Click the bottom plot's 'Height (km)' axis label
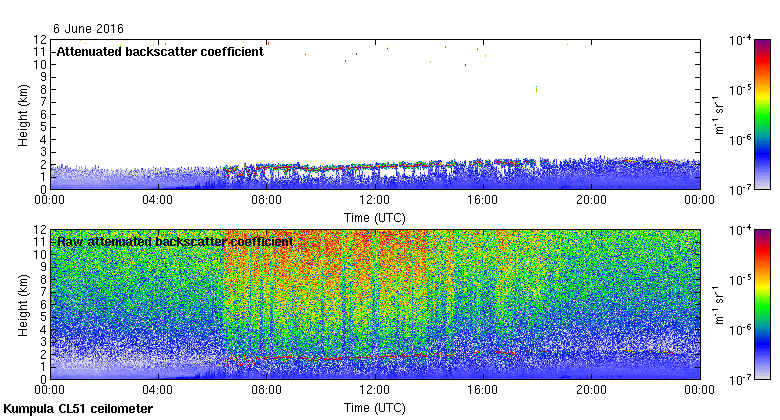Image resolution: width=780 pixels, height=420 pixels. point(23,306)
